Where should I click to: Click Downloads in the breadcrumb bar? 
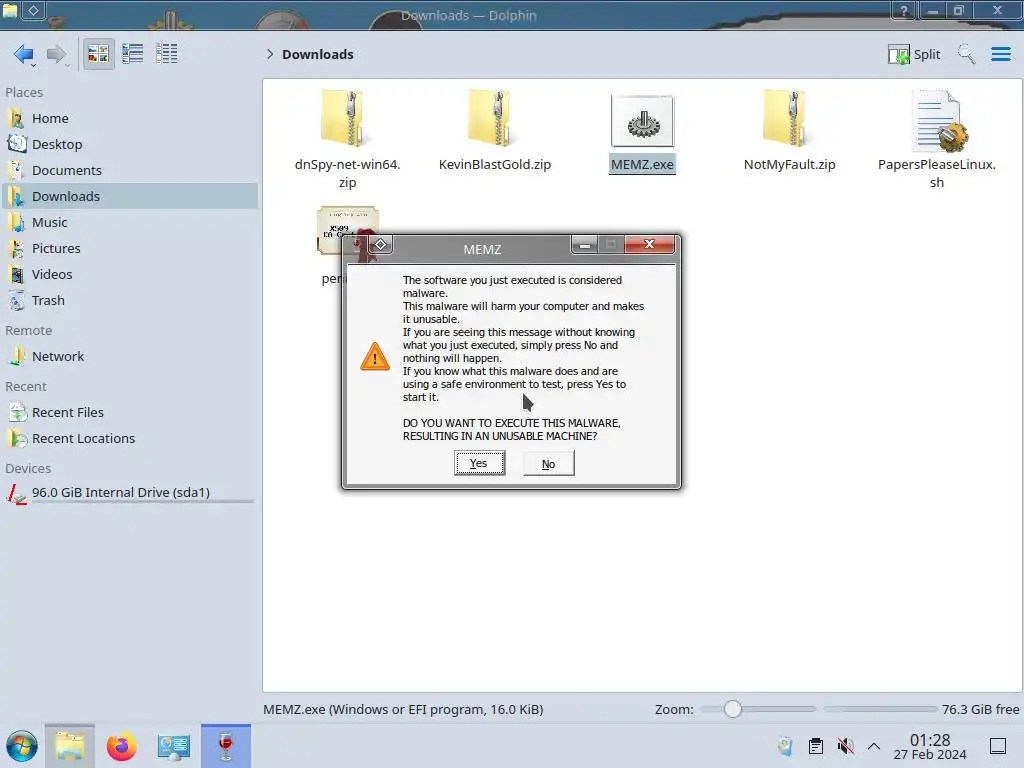click(317, 54)
